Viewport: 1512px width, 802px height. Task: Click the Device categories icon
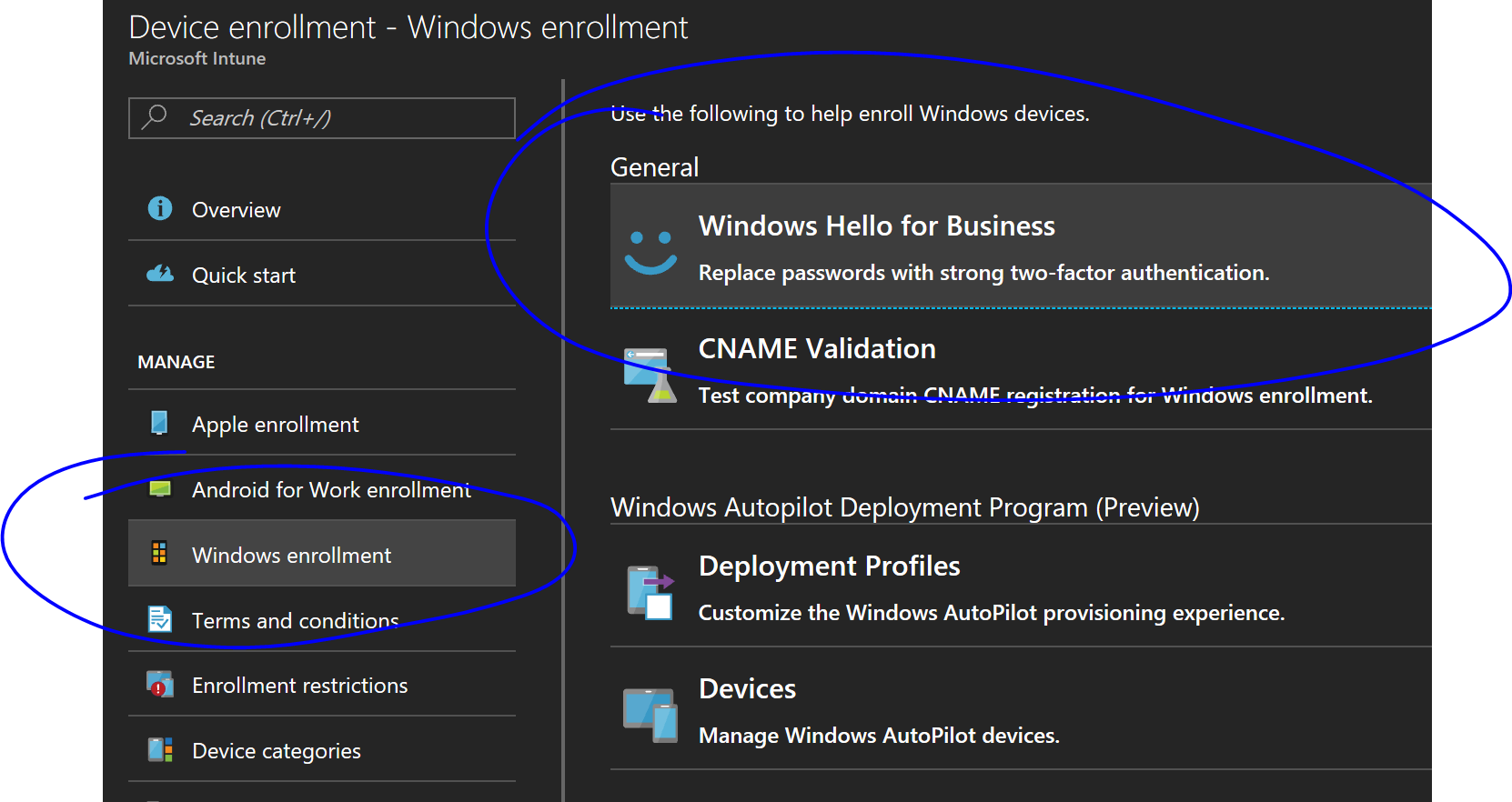160,749
